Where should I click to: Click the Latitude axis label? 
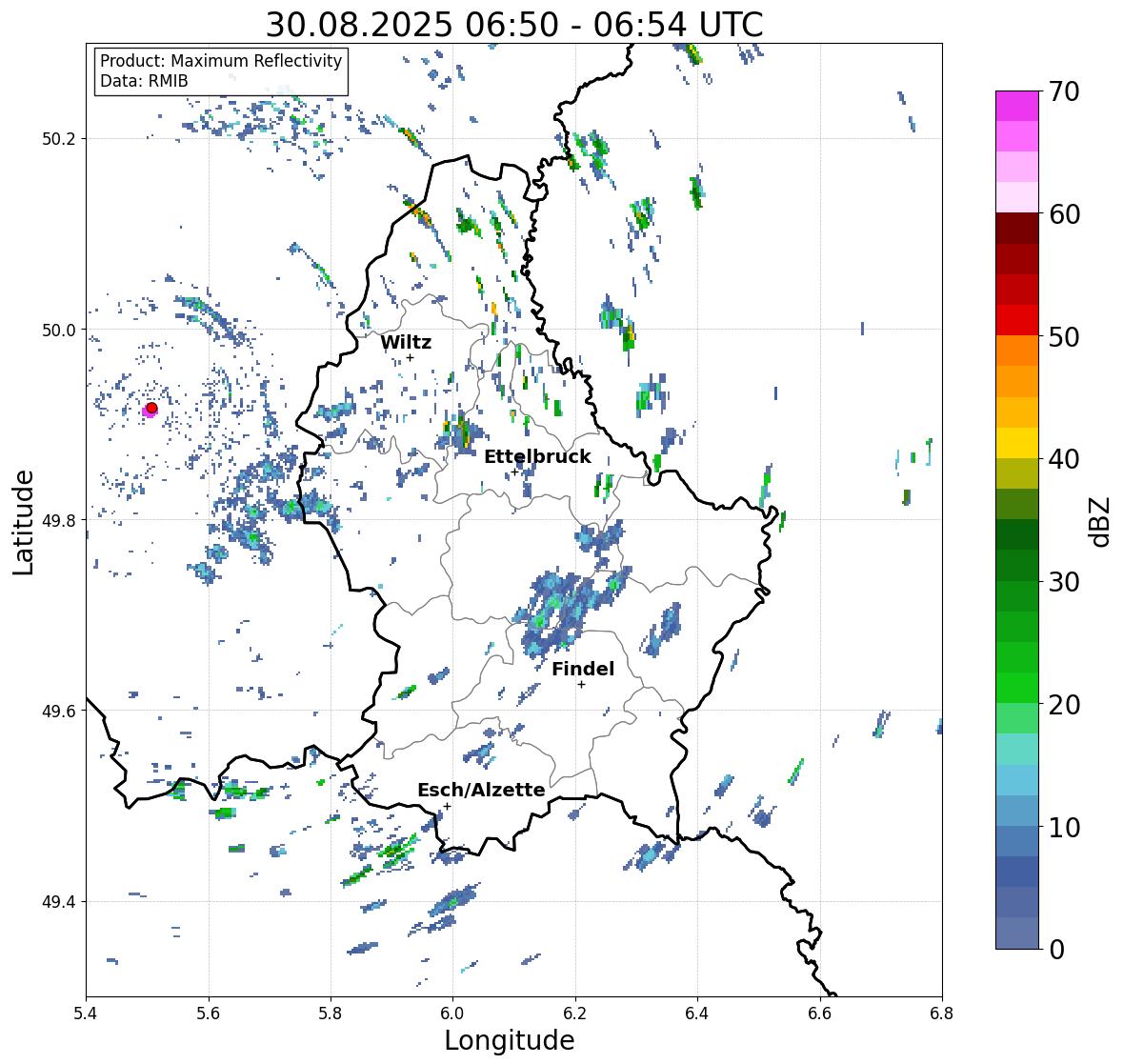(23, 522)
